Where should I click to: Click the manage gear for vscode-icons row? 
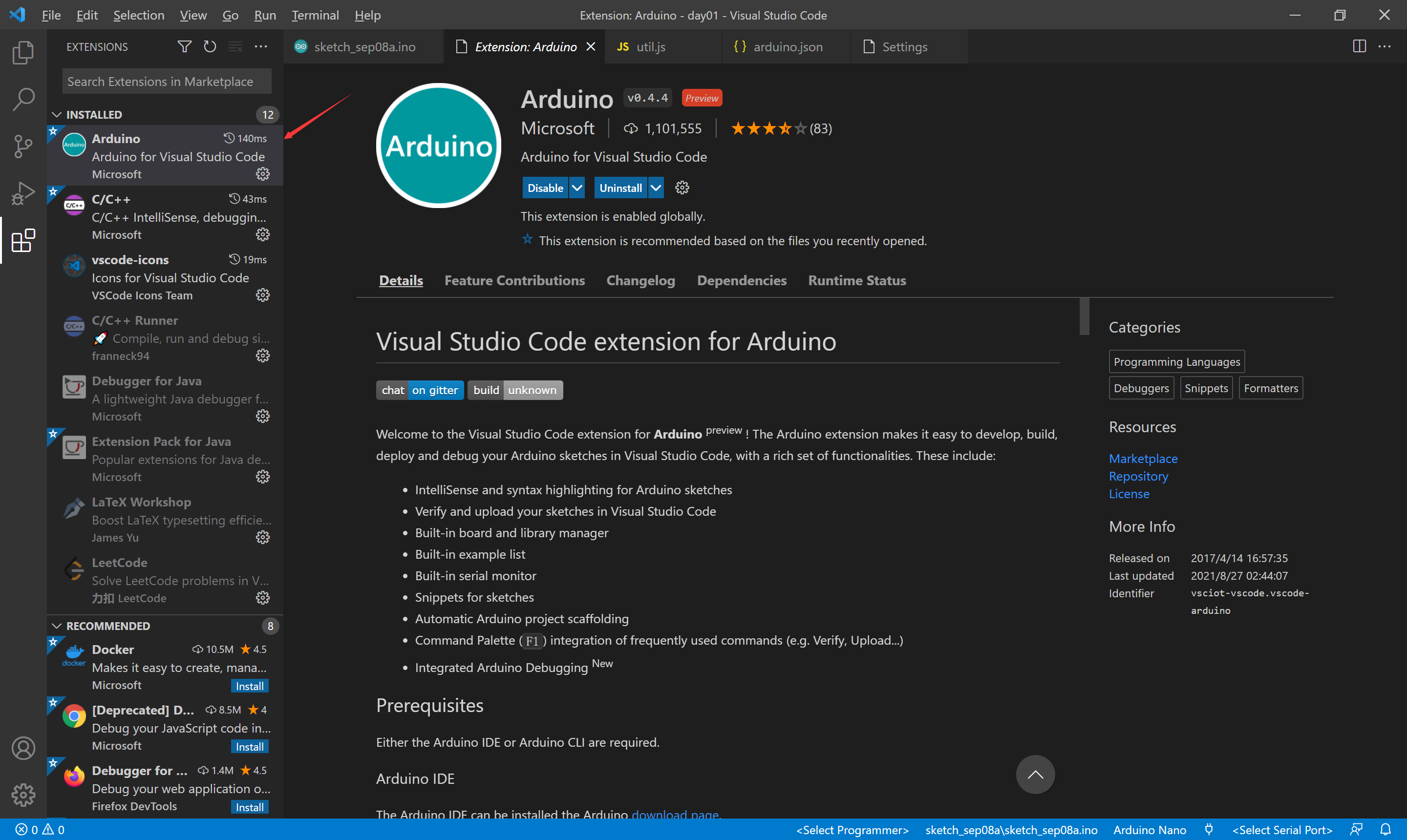click(263, 295)
